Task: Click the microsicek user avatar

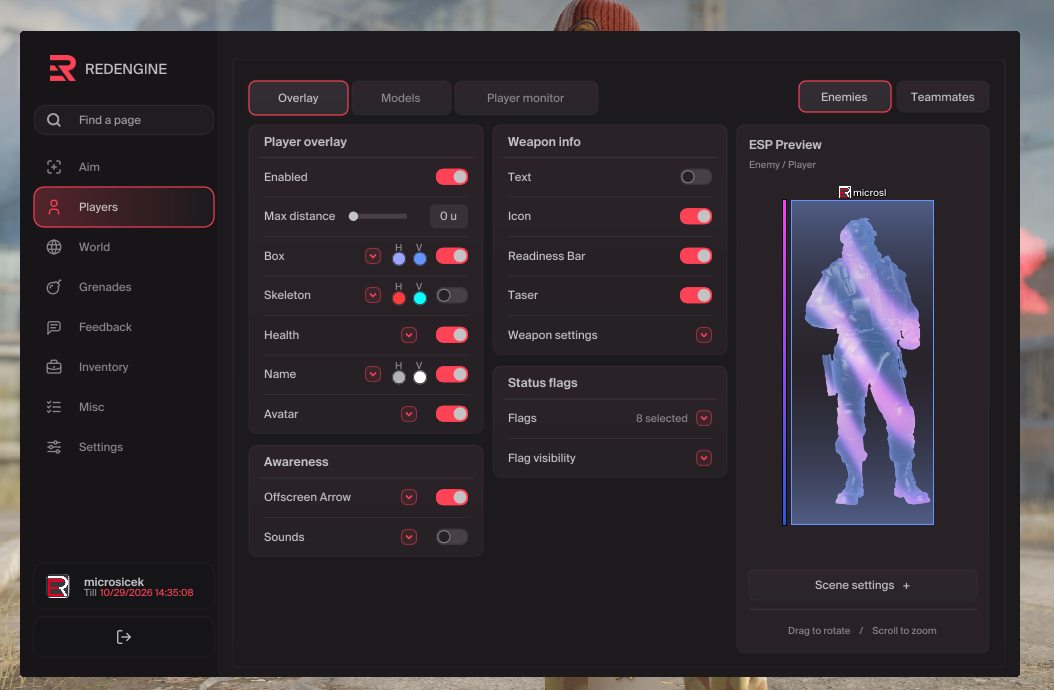Action: click(58, 586)
